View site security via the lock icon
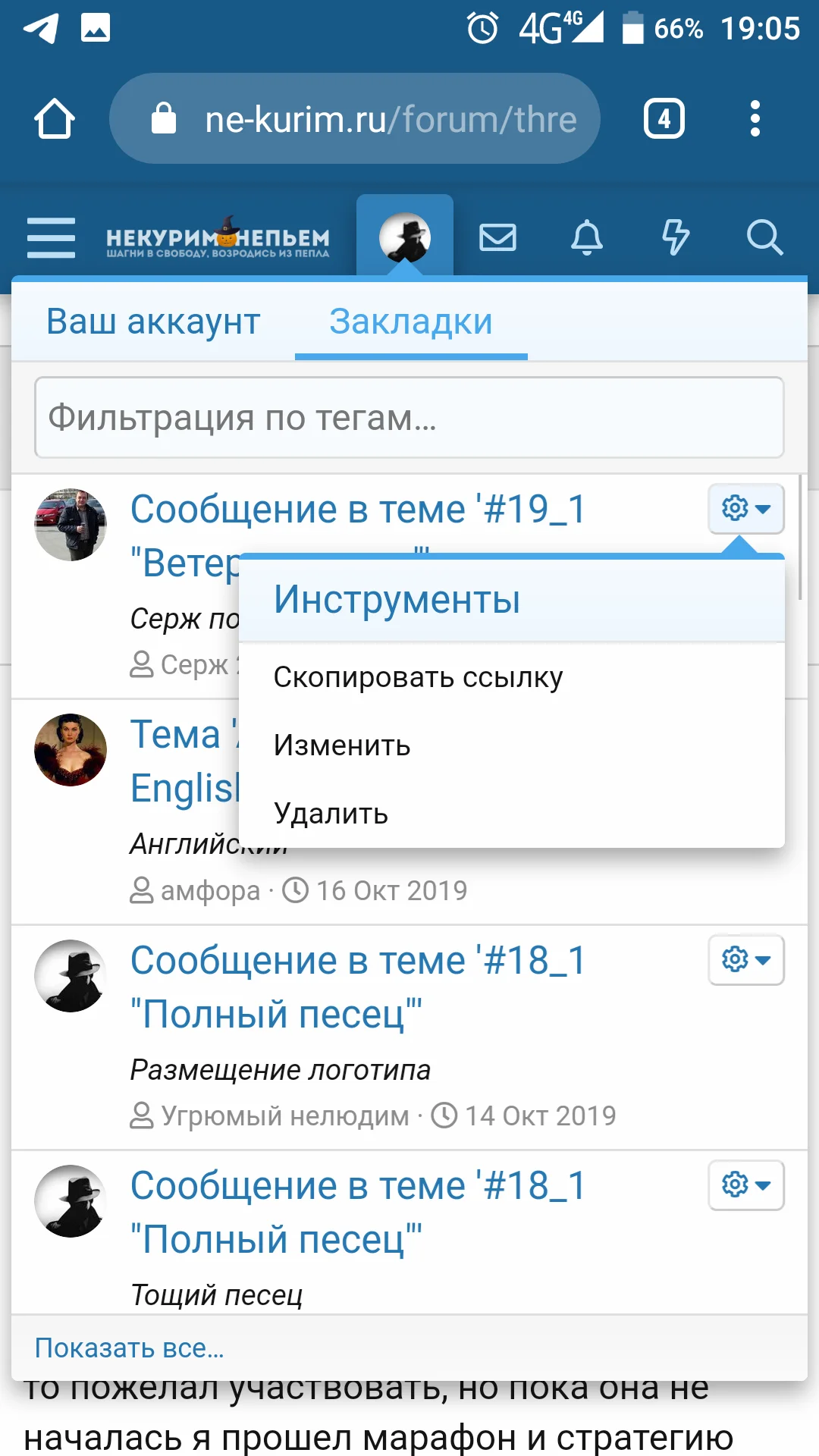This screenshot has width=819, height=1456. pos(163,118)
